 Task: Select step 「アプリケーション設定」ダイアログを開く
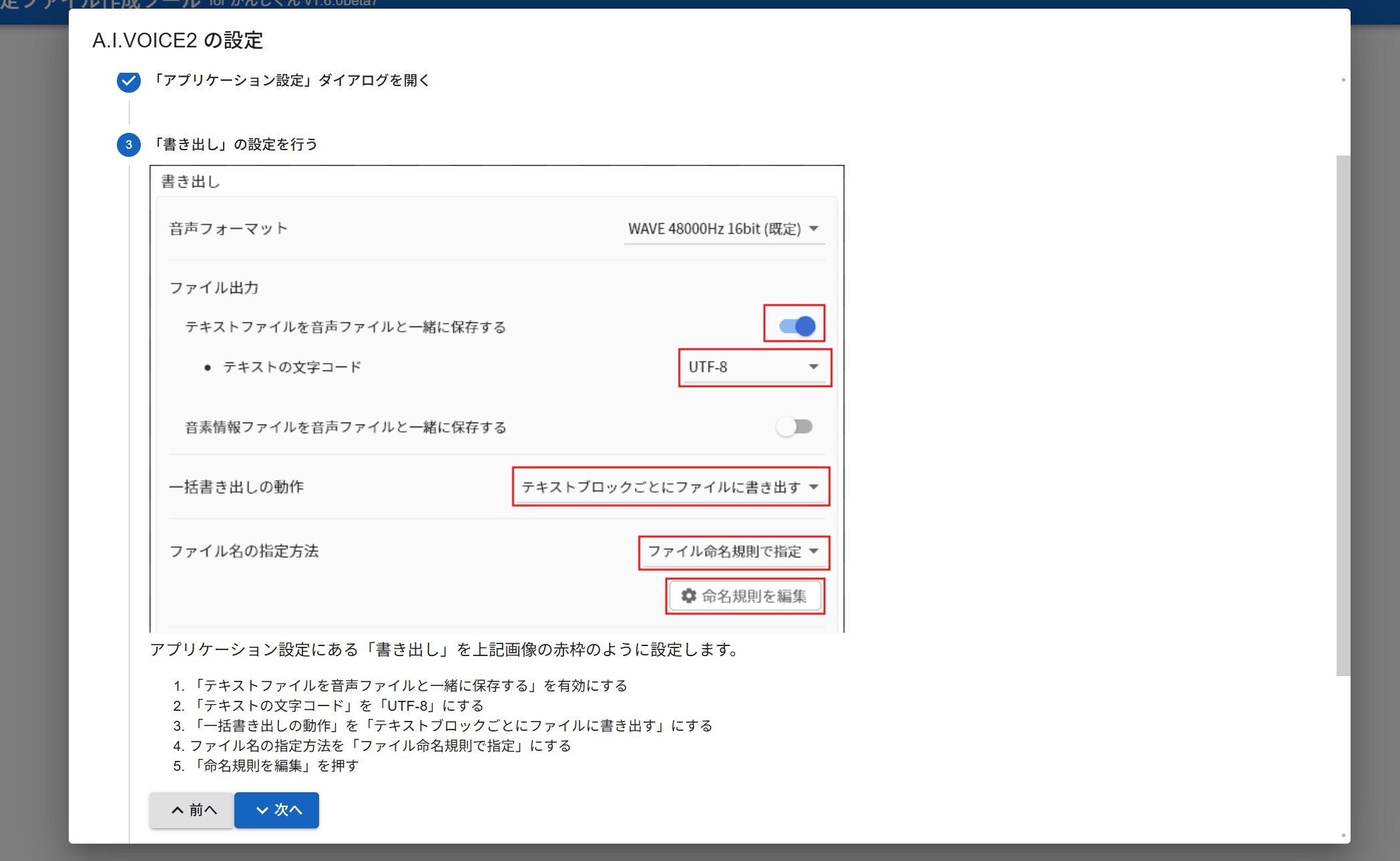pos(291,81)
